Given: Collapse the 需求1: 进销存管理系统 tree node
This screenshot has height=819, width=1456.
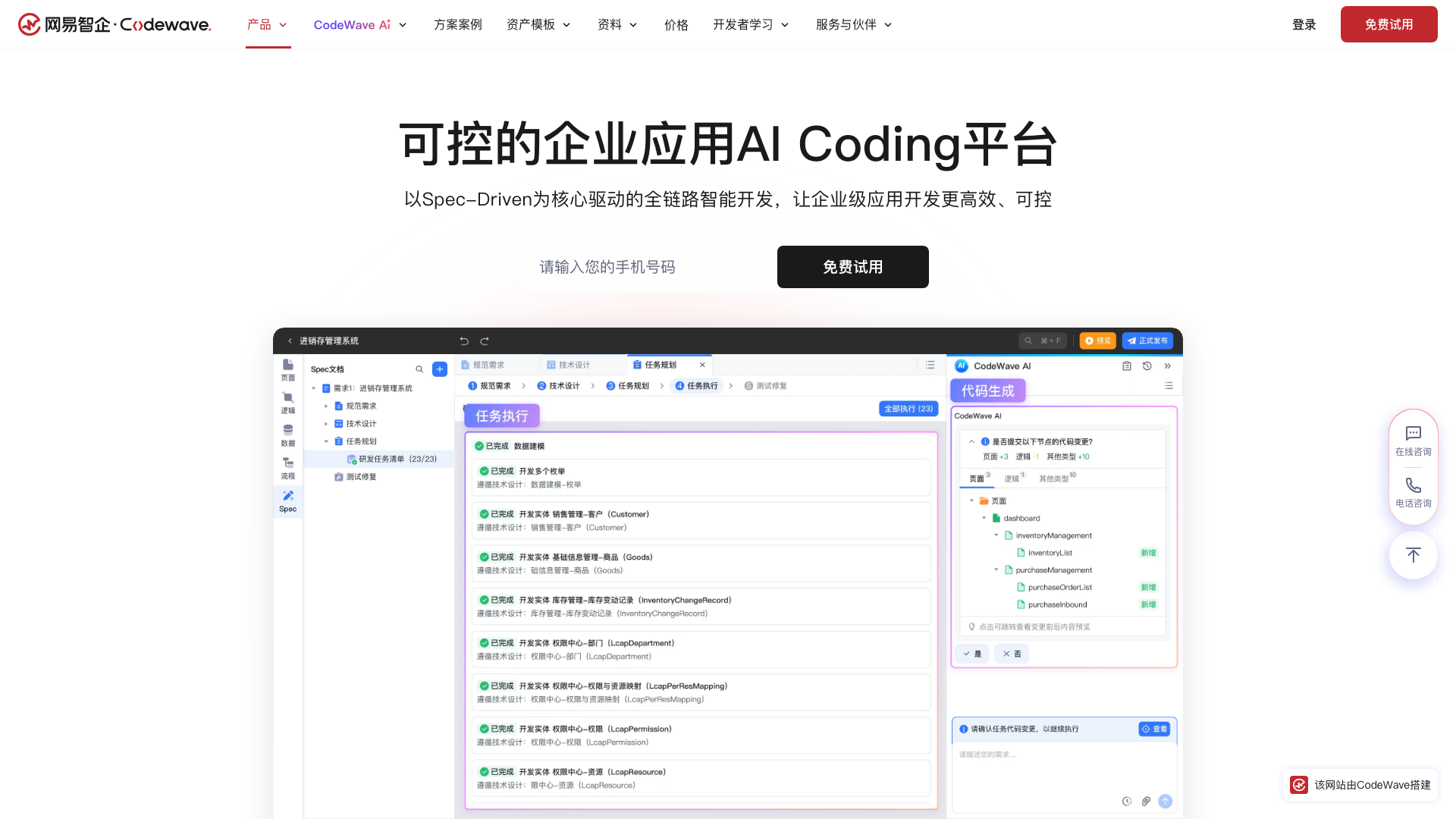Looking at the screenshot, I should coord(314,388).
